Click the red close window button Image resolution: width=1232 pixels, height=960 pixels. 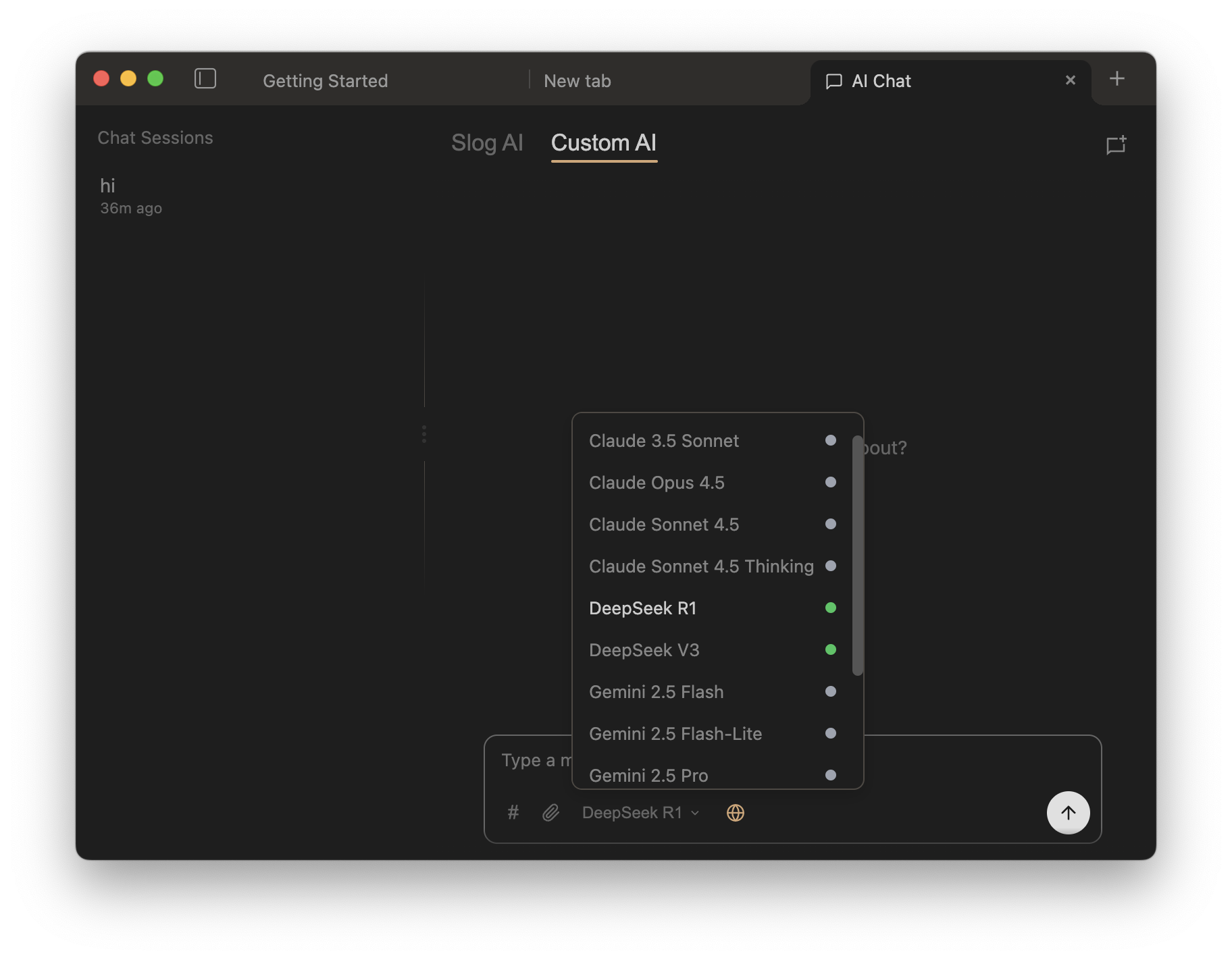click(101, 79)
